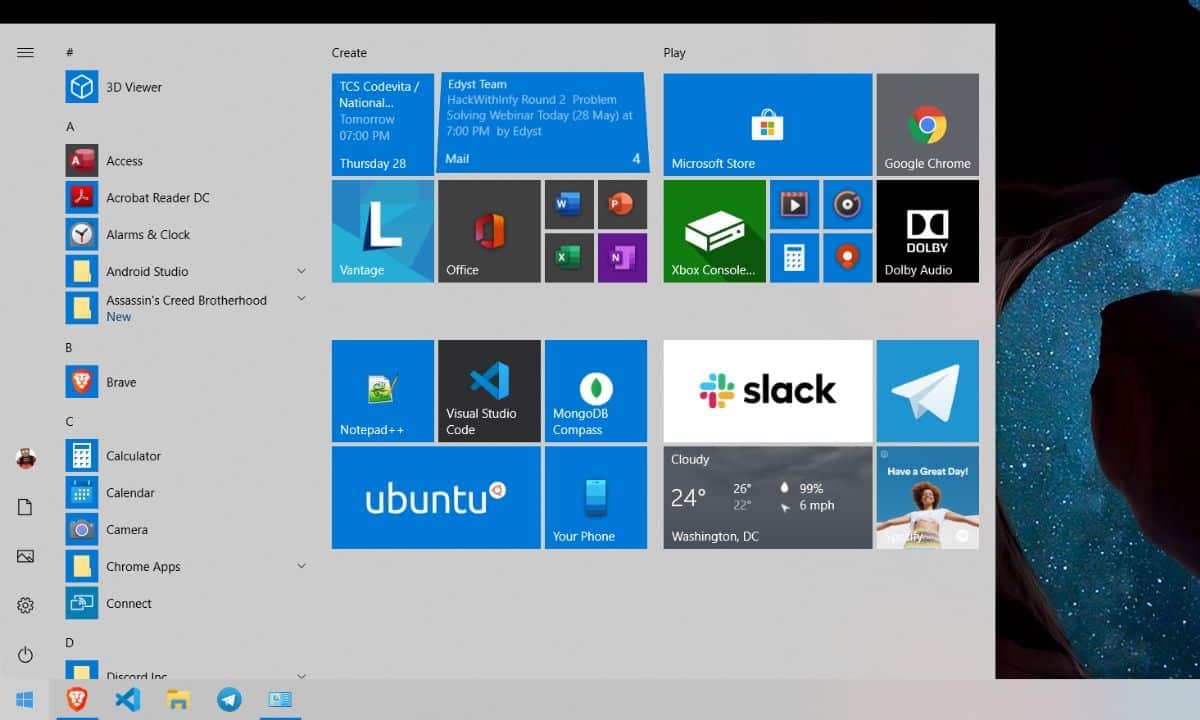Launch the MongoDB Compass tile

[x=596, y=390]
